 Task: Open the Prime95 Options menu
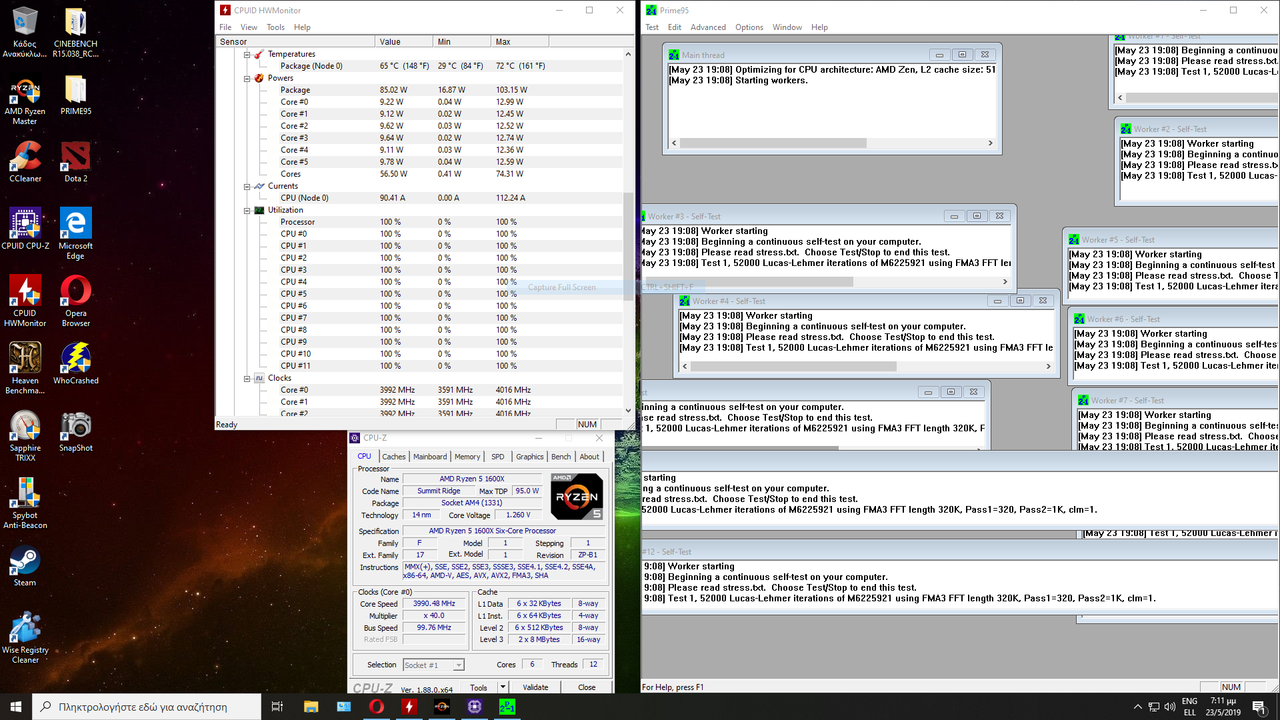click(749, 27)
